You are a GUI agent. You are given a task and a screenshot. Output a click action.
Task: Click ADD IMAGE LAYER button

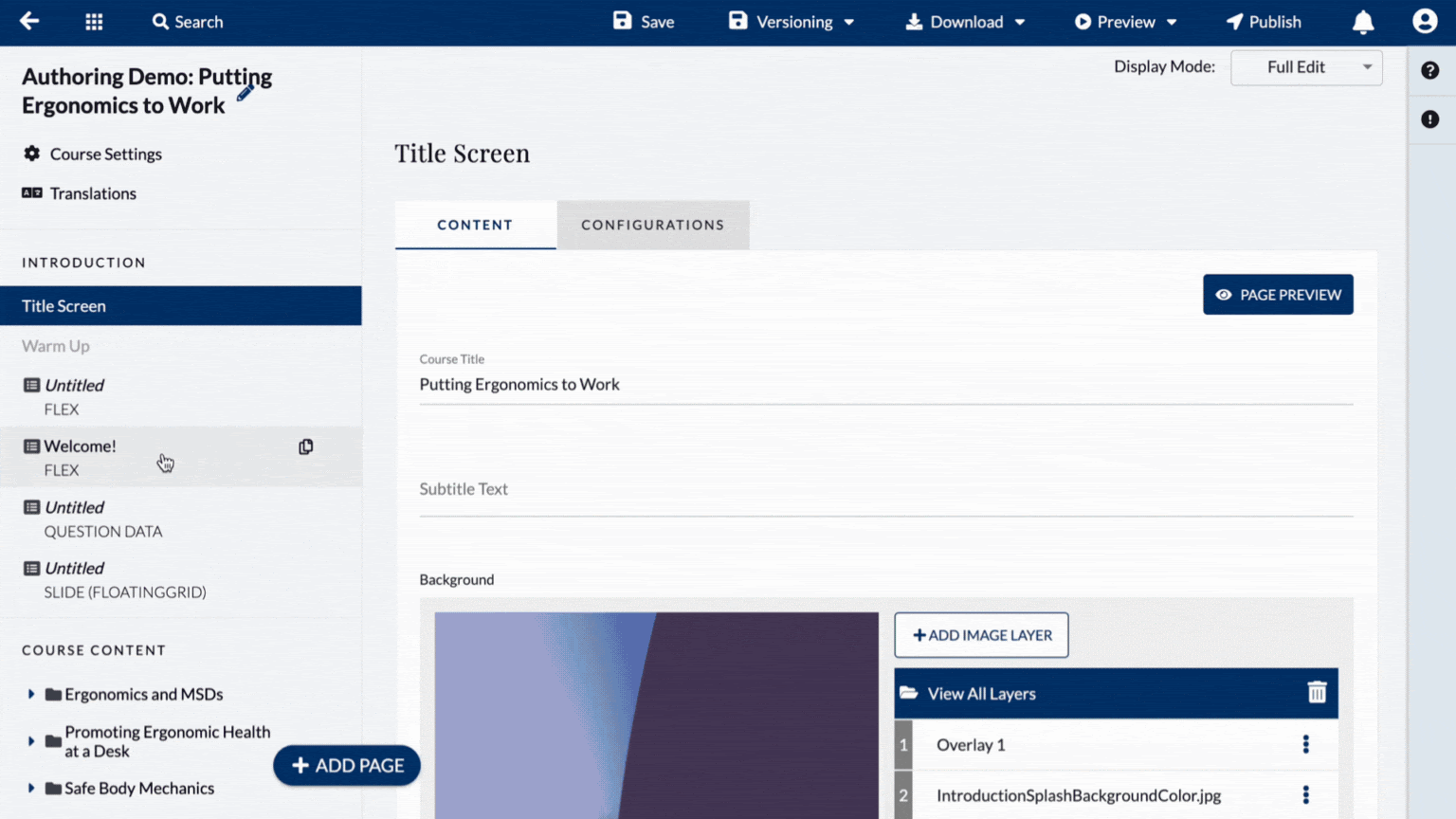pyautogui.click(x=981, y=635)
